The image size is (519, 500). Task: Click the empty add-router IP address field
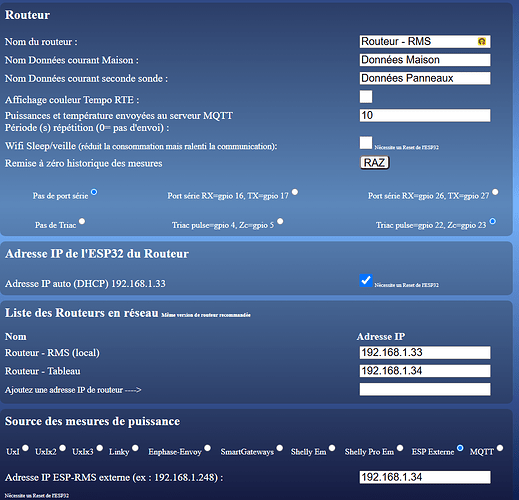coord(425,389)
